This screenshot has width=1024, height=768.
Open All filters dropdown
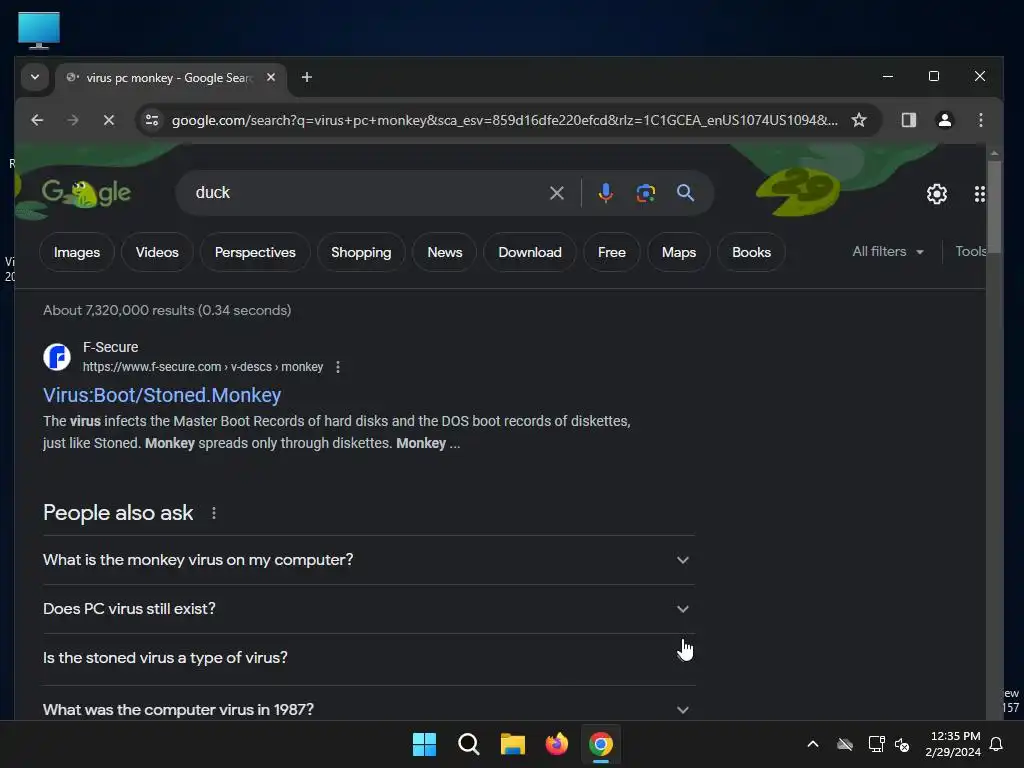888,251
